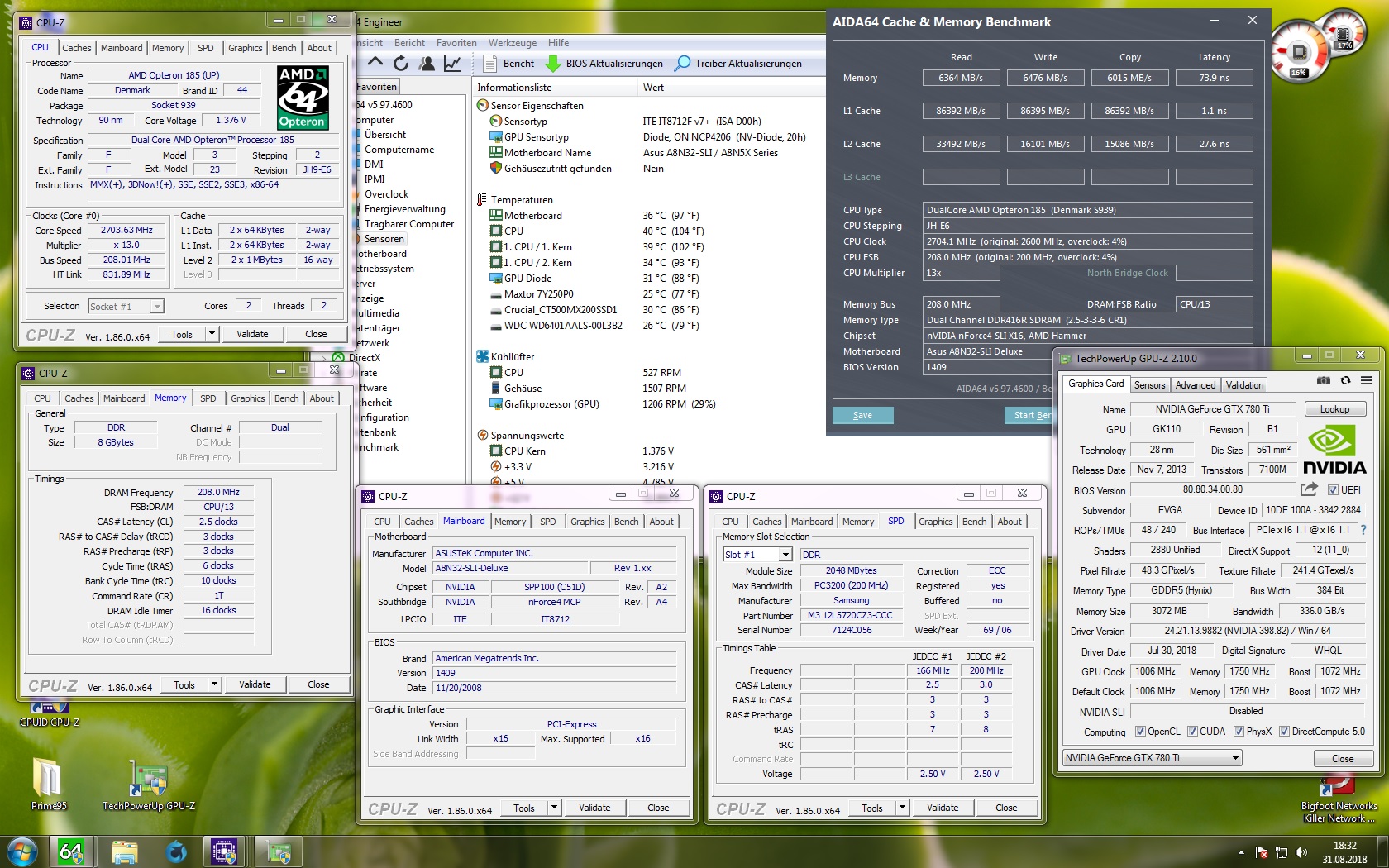This screenshot has height=868, width=1389.
Task: Toggle the UEFI checkbox in GPU-Z
Action: click(x=1333, y=489)
